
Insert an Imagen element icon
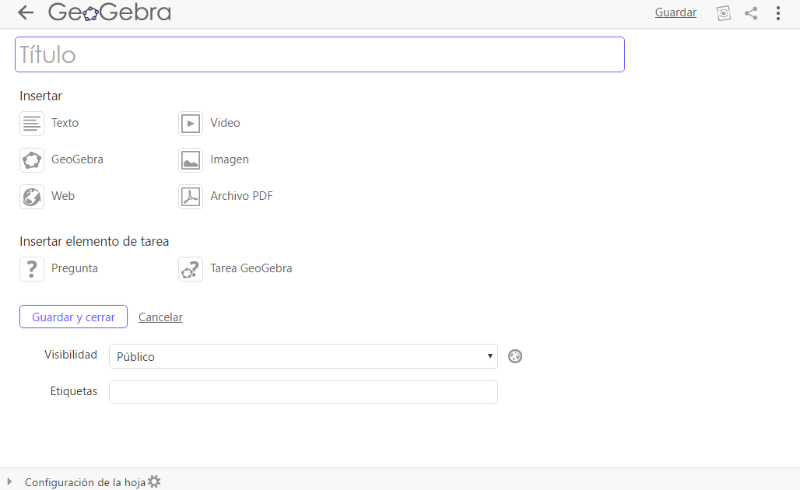click(x=190, y=160)
